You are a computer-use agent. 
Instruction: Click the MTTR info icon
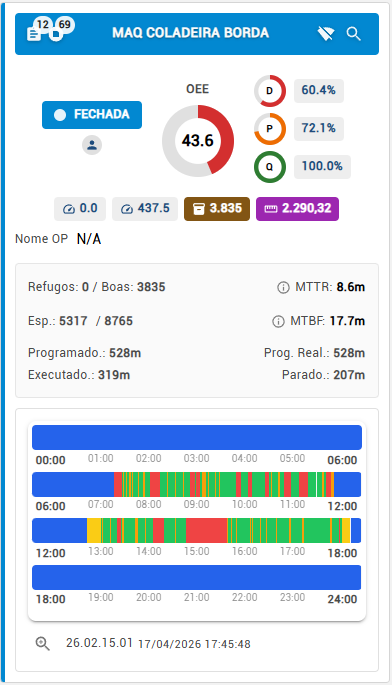[283, 287]
